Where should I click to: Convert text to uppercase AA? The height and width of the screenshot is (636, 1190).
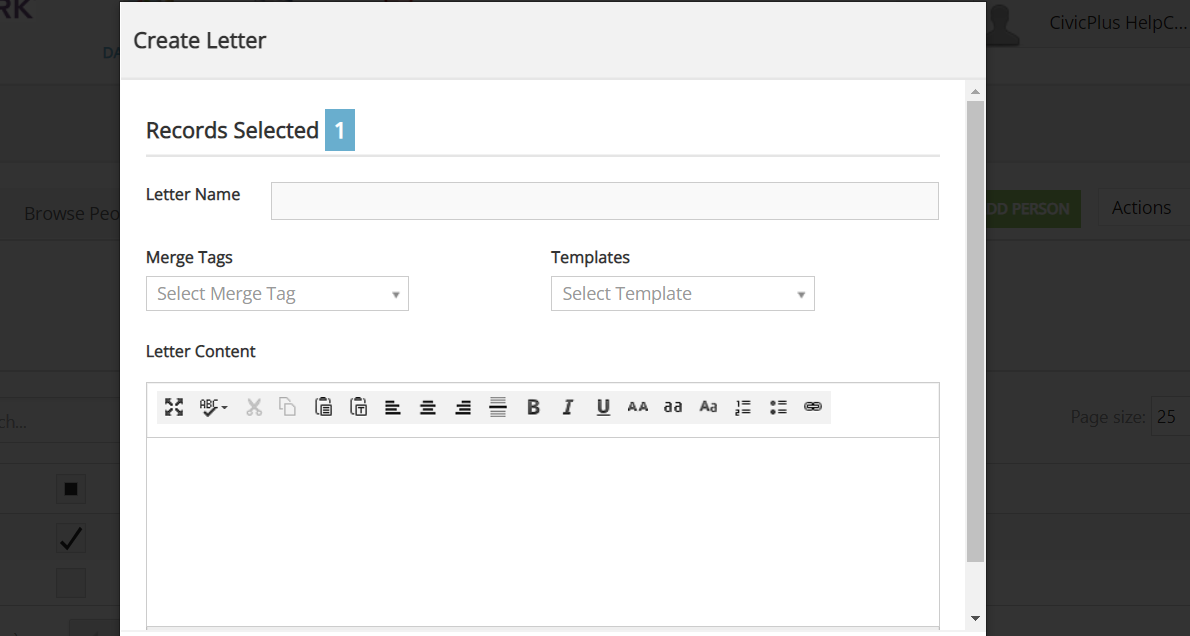point(638,407)
